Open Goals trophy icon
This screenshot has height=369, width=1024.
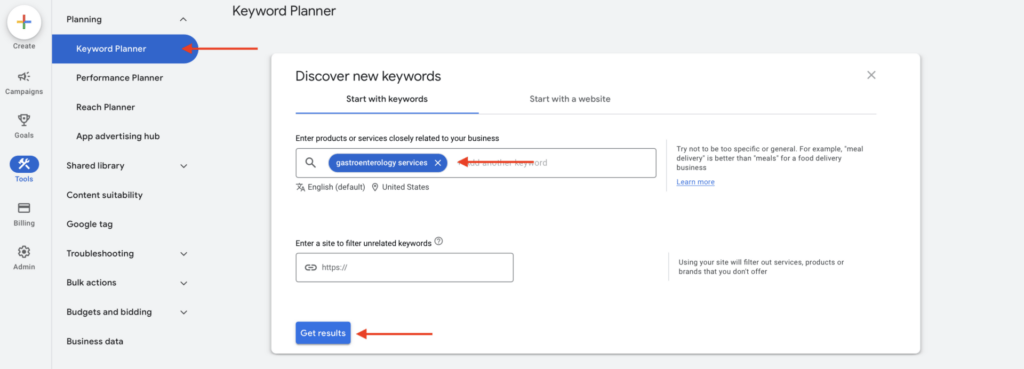pos(24,120)
